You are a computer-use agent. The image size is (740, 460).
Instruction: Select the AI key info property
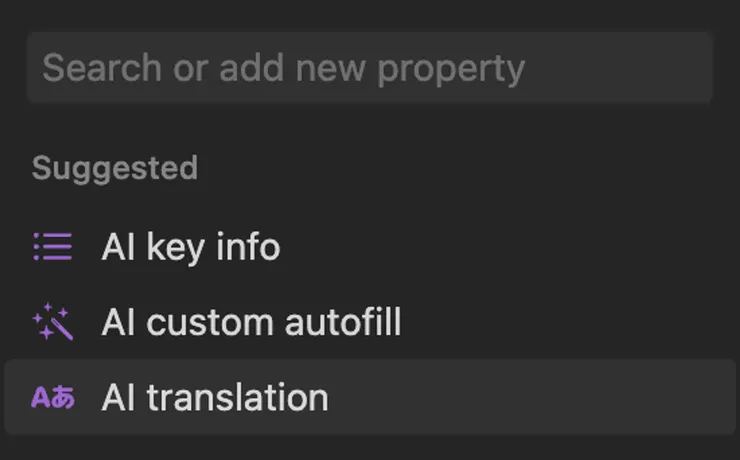pos(190,247)
